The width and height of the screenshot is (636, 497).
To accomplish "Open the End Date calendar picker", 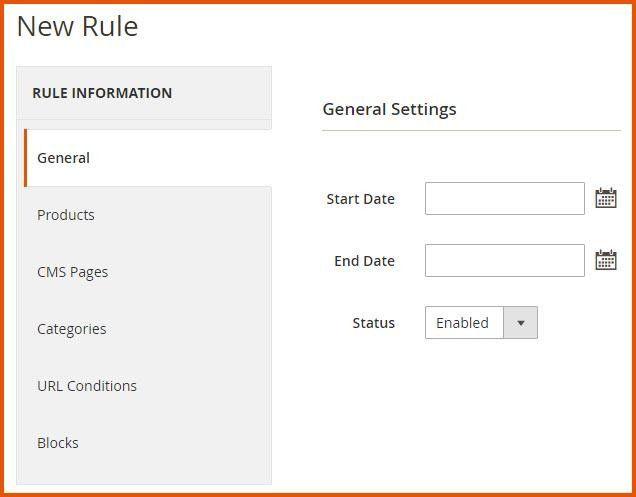I will pyautogui.click(x=605, y=260).
